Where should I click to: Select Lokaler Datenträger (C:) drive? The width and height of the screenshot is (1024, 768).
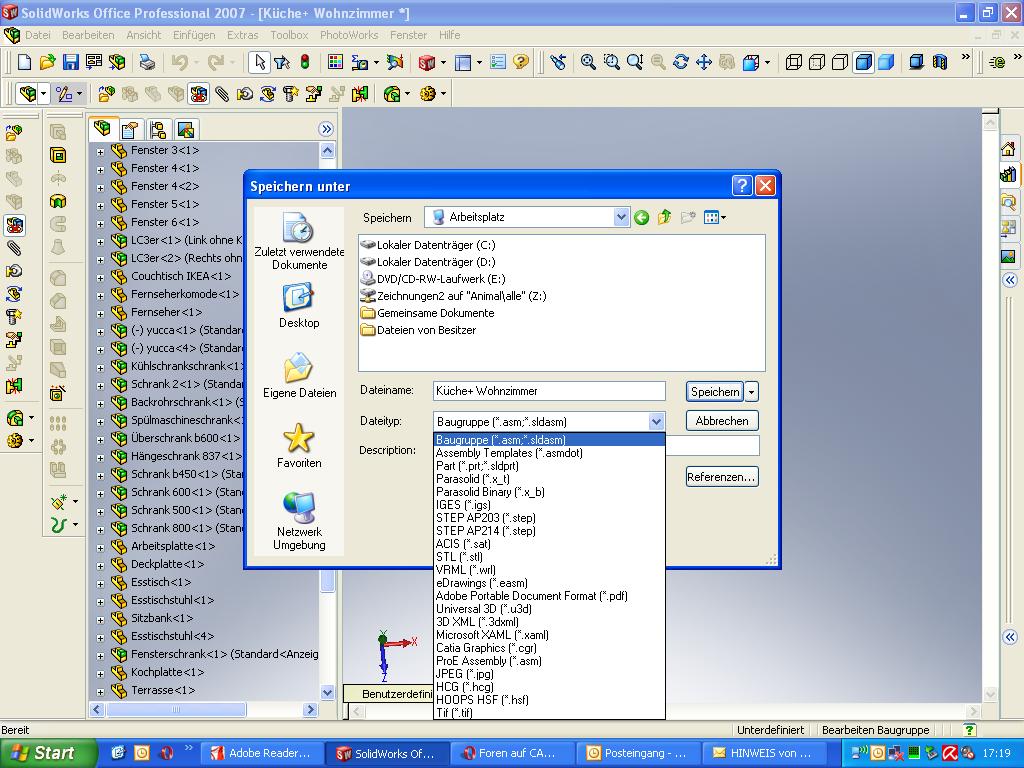point(428,245)
